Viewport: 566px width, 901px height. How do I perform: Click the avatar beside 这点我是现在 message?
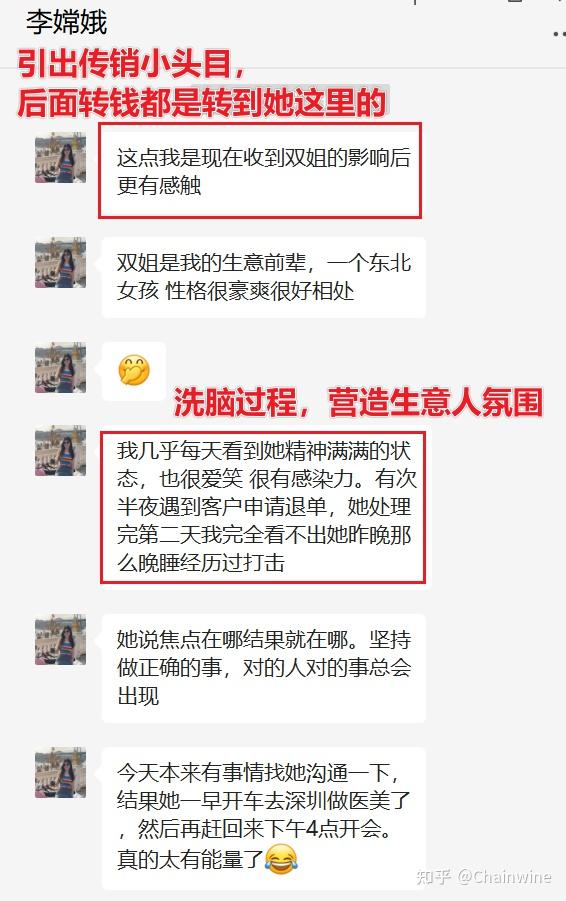(x=60, y=157)
